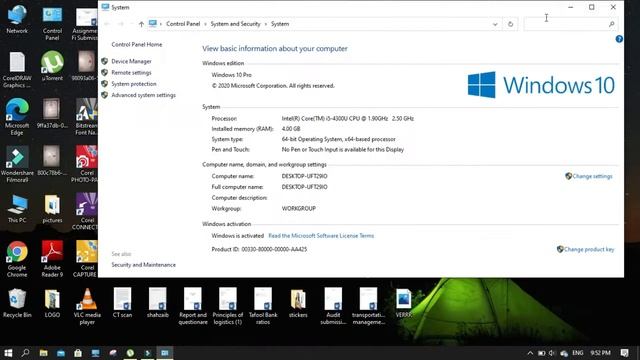
Task: Click the Forward navigation arrow
Action: (121, 24)
